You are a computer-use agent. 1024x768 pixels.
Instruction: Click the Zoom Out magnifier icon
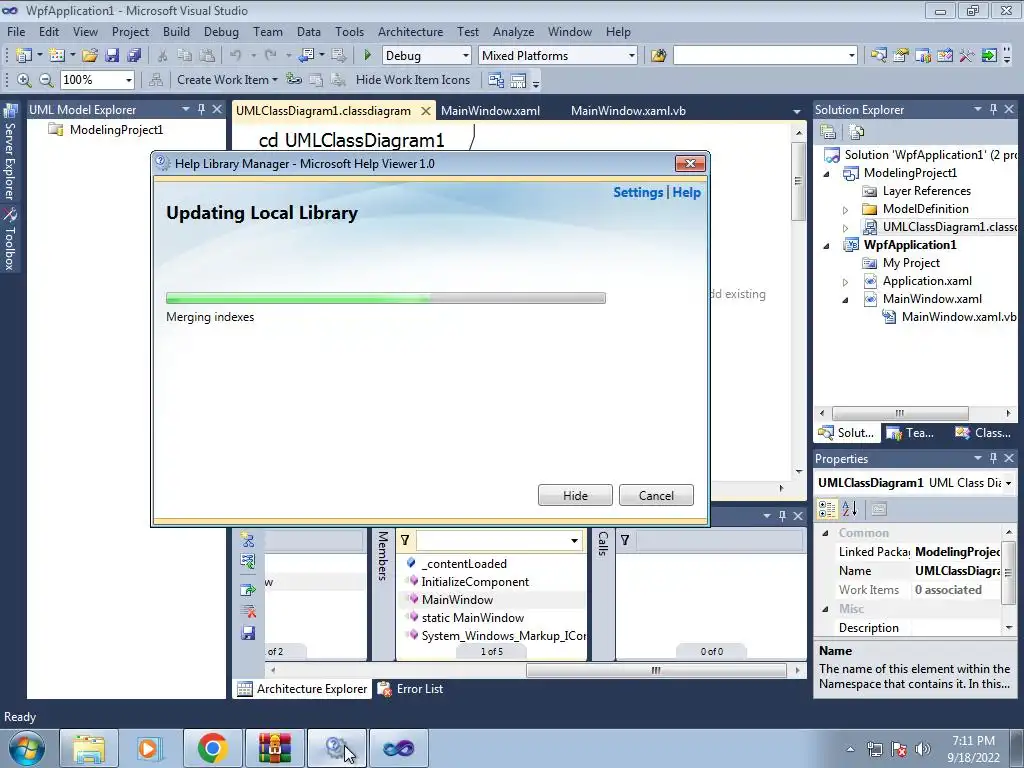click(x=46, y=80)
